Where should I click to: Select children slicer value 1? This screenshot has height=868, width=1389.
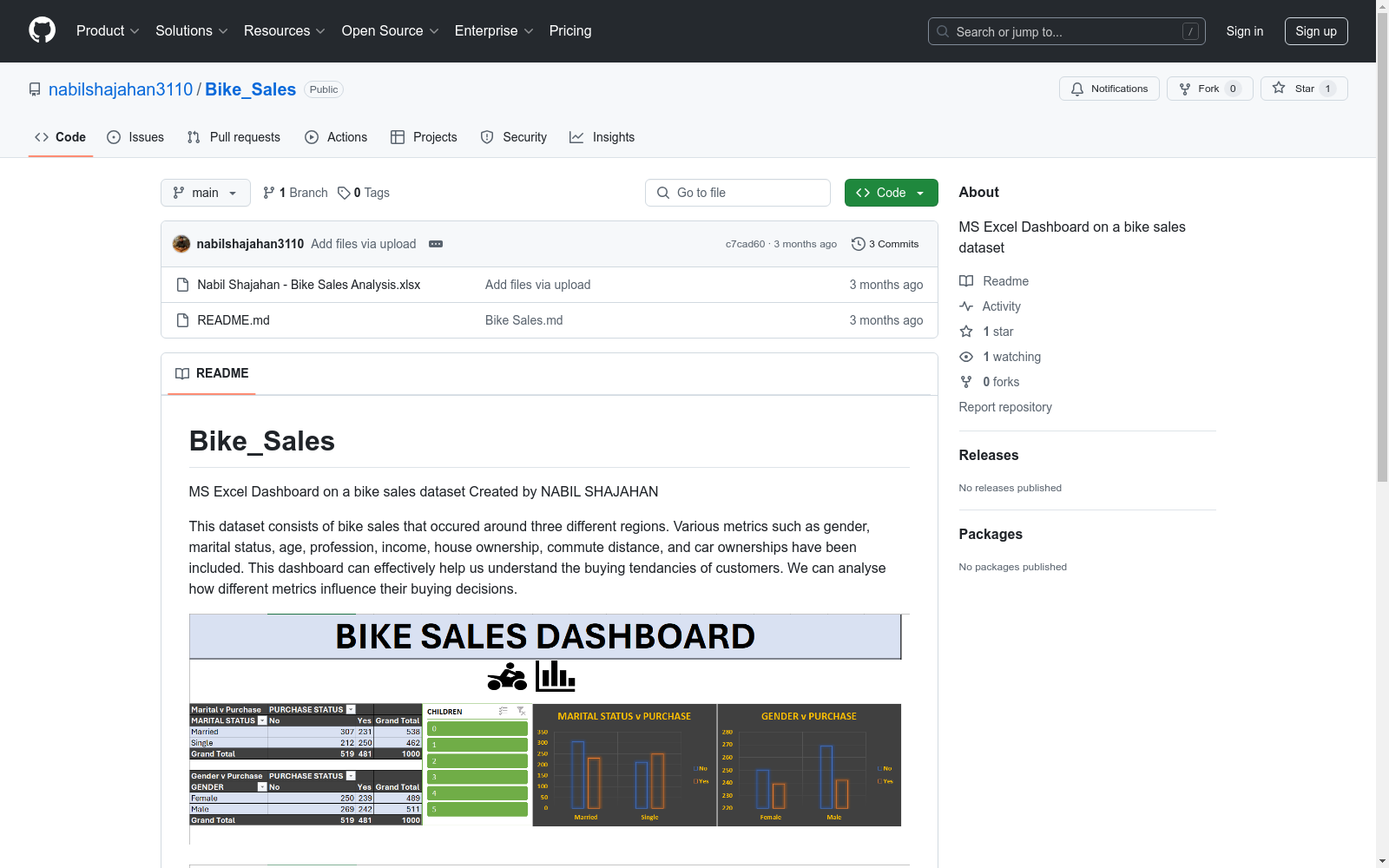click(x=477, y=745)
